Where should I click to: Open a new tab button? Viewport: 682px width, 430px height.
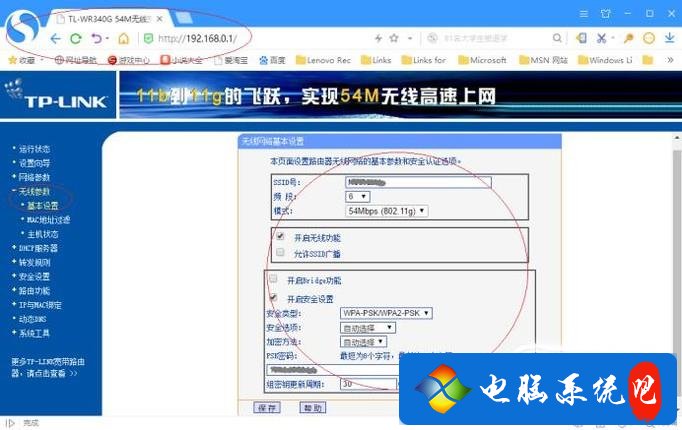click(x=183, y=18)
